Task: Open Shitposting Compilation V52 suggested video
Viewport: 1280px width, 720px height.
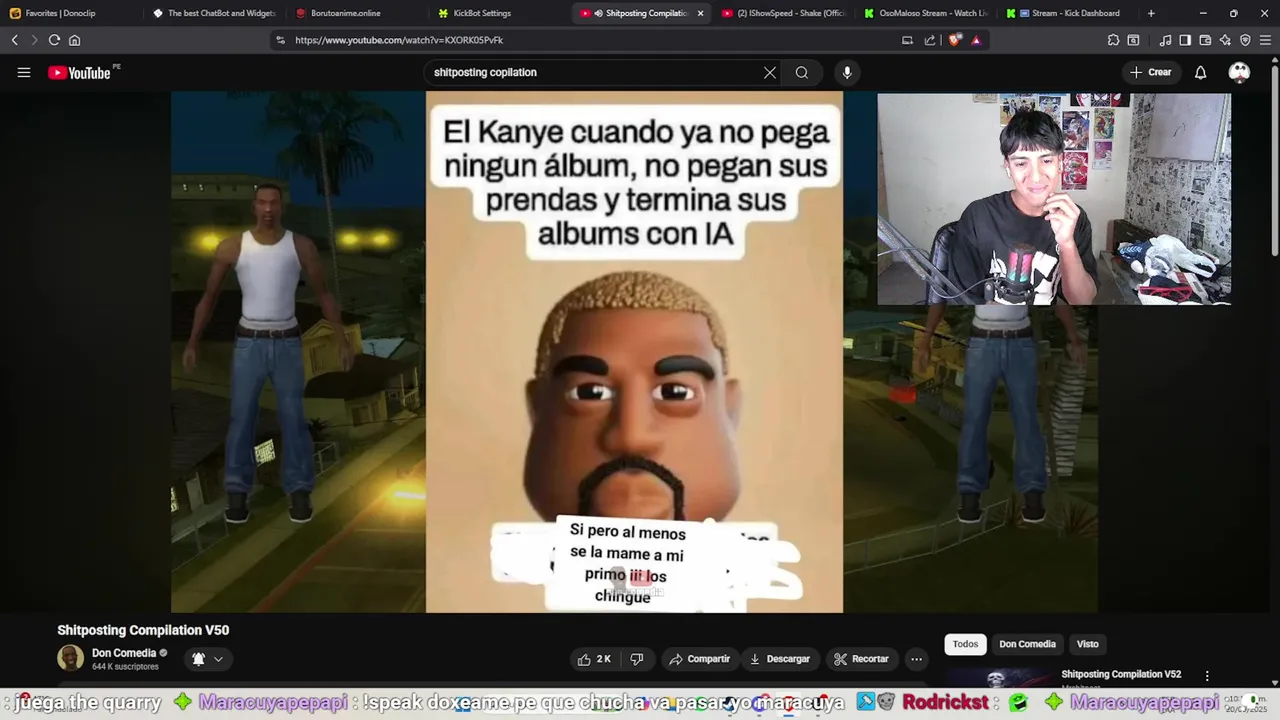Action: tap(1121, 674)
